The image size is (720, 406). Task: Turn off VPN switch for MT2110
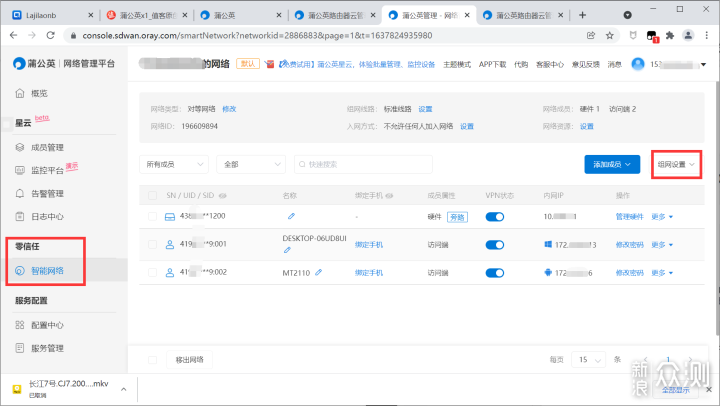[x=495, y=273]
